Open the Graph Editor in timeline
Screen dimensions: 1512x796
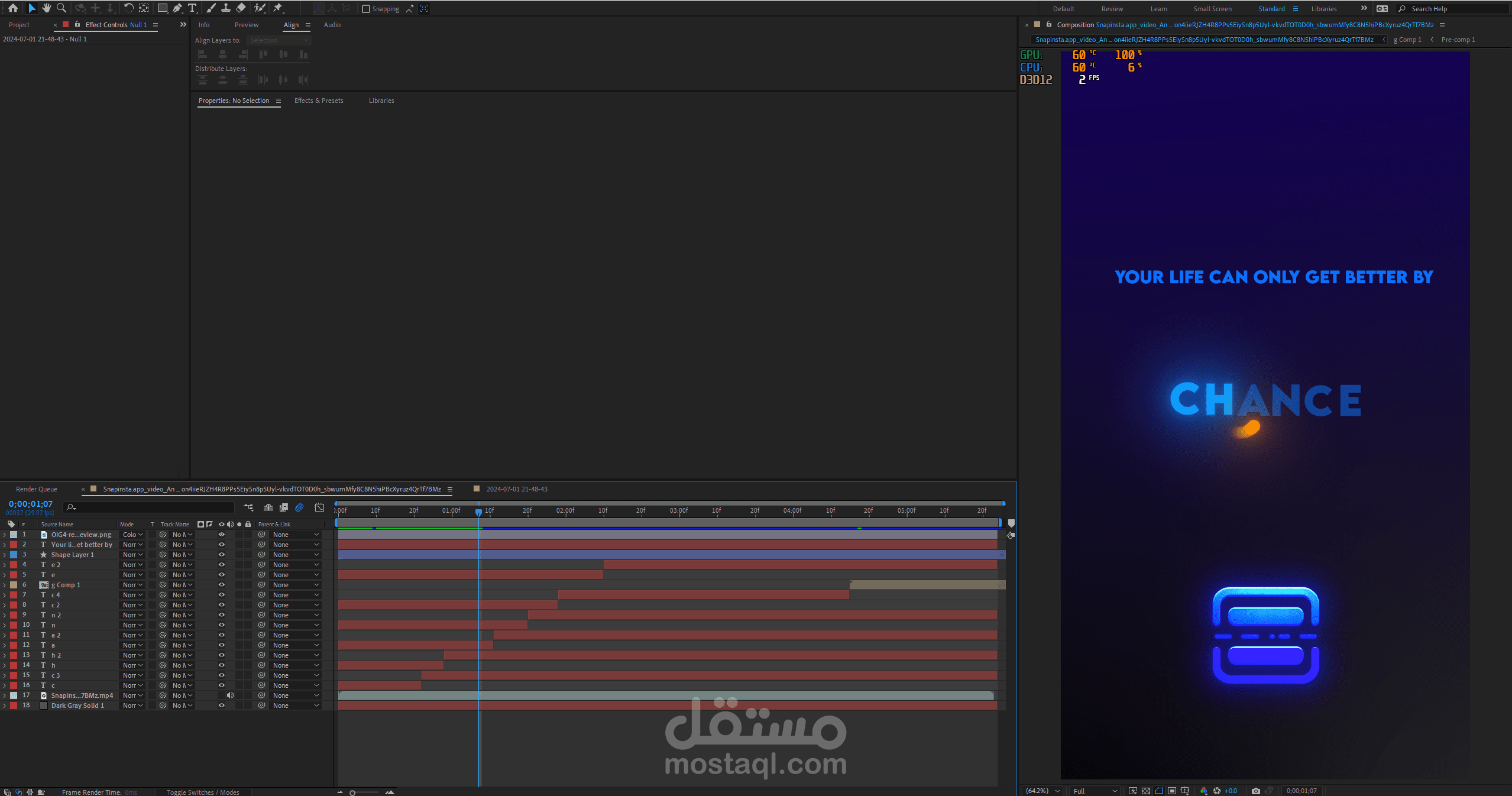coord(319,507)
